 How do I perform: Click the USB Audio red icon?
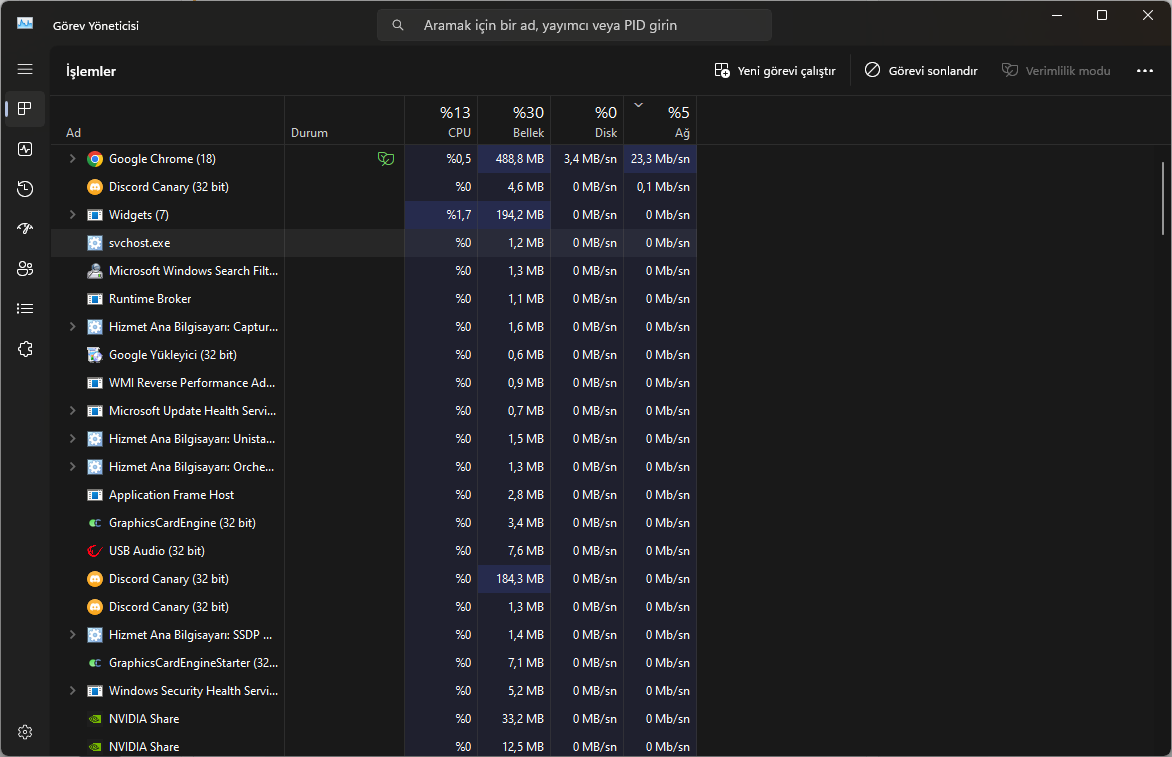95,551
